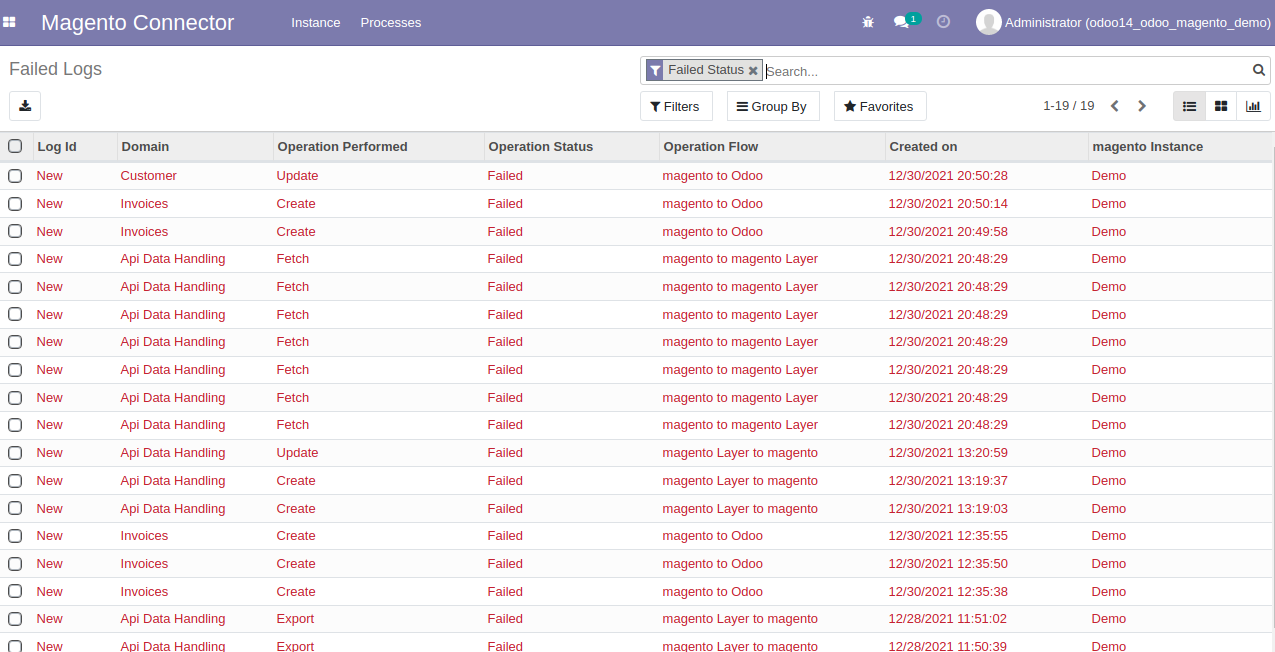Check the select-all checkbox in header row
Screen dimensions: 1275x652
click(14, 145)
